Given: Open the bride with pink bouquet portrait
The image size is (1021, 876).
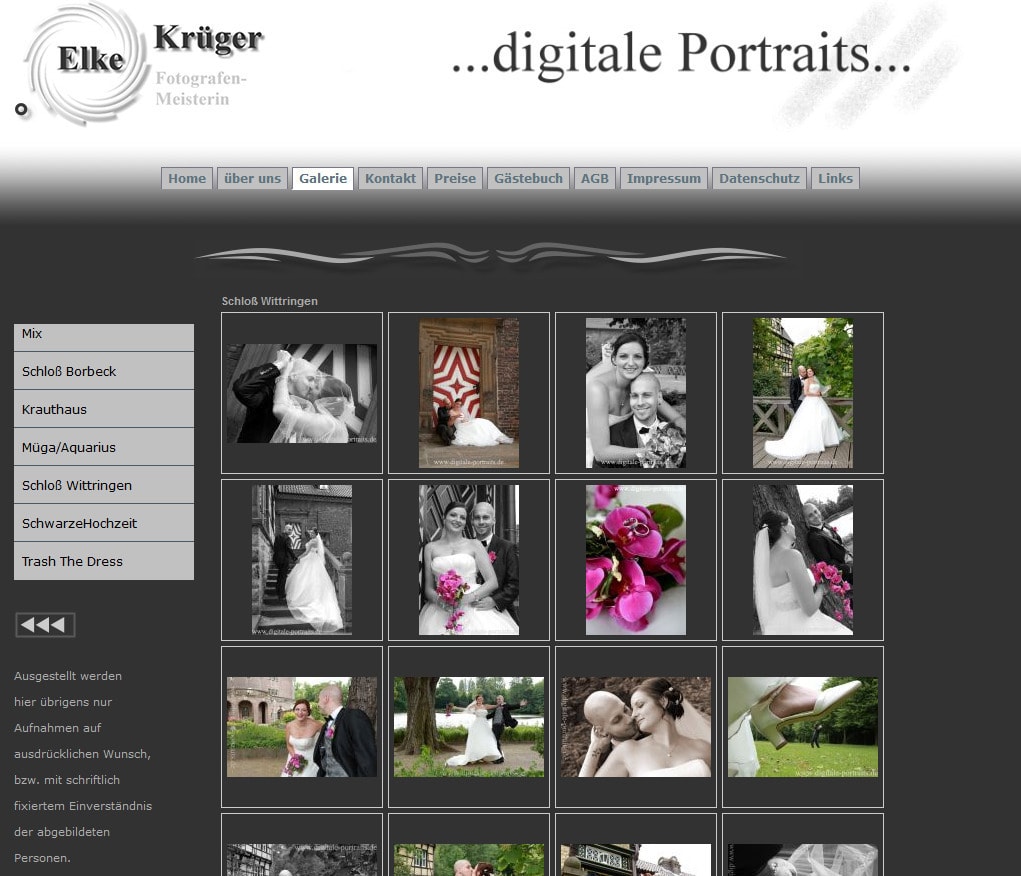Looking at the screenshot, I should tap(469, 560).
